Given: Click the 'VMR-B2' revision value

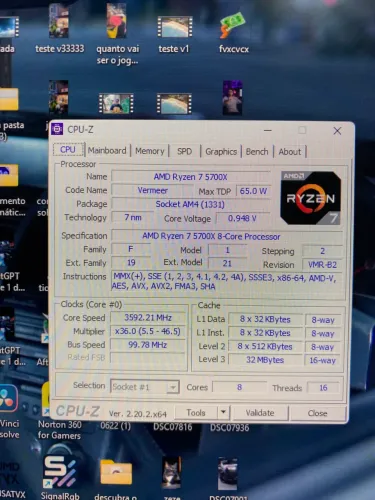Looking at the screenshot, I should pos(322,265).
